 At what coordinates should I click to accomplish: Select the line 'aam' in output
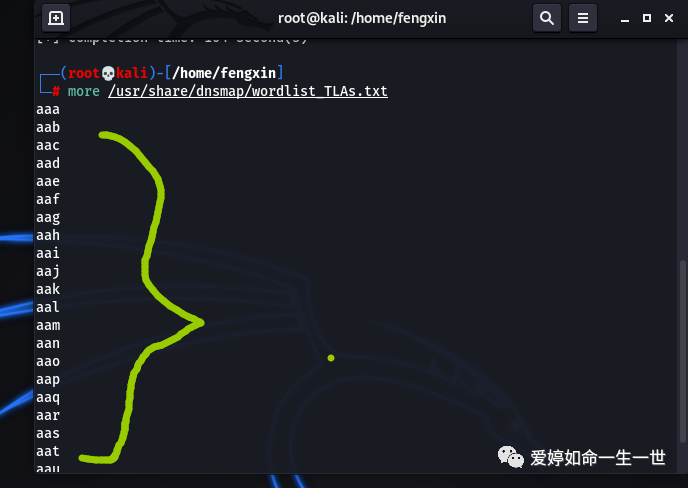(x=48, y=325)
